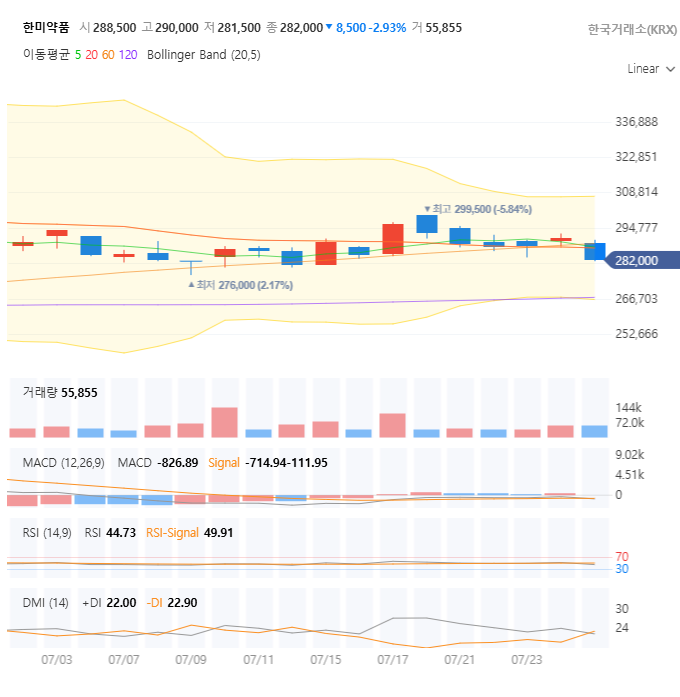
Task: Click the last blue candle on the right
Action: pos(595,252)
